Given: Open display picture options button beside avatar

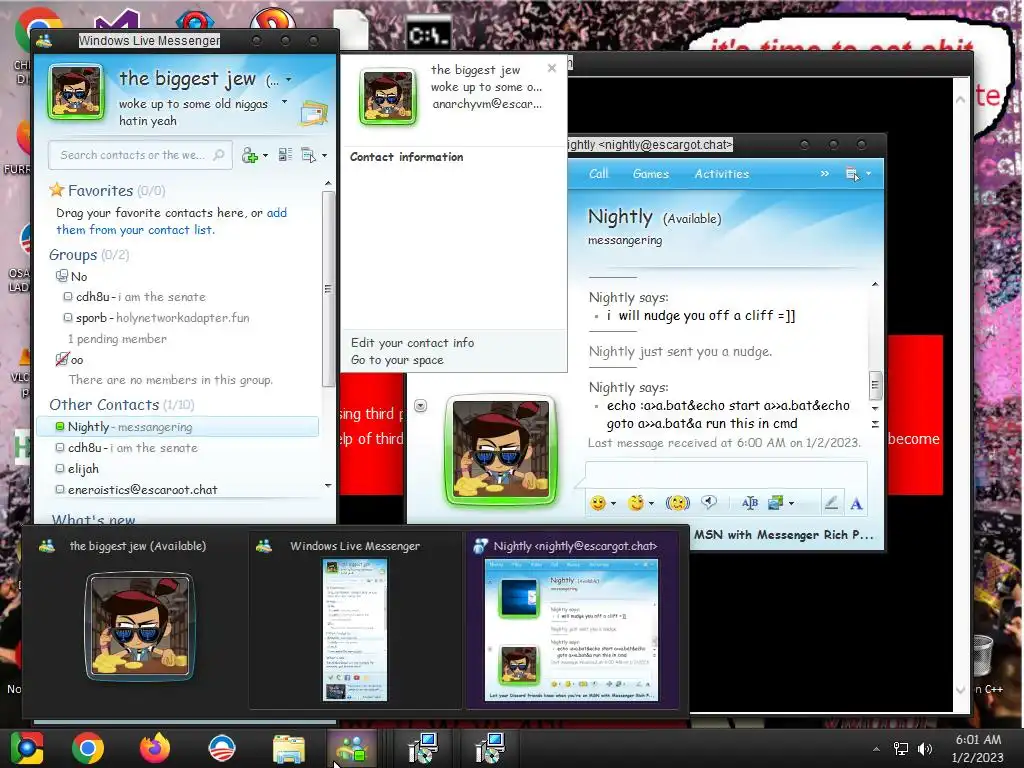Looking at the screenshot, I should tap(421, 406).
